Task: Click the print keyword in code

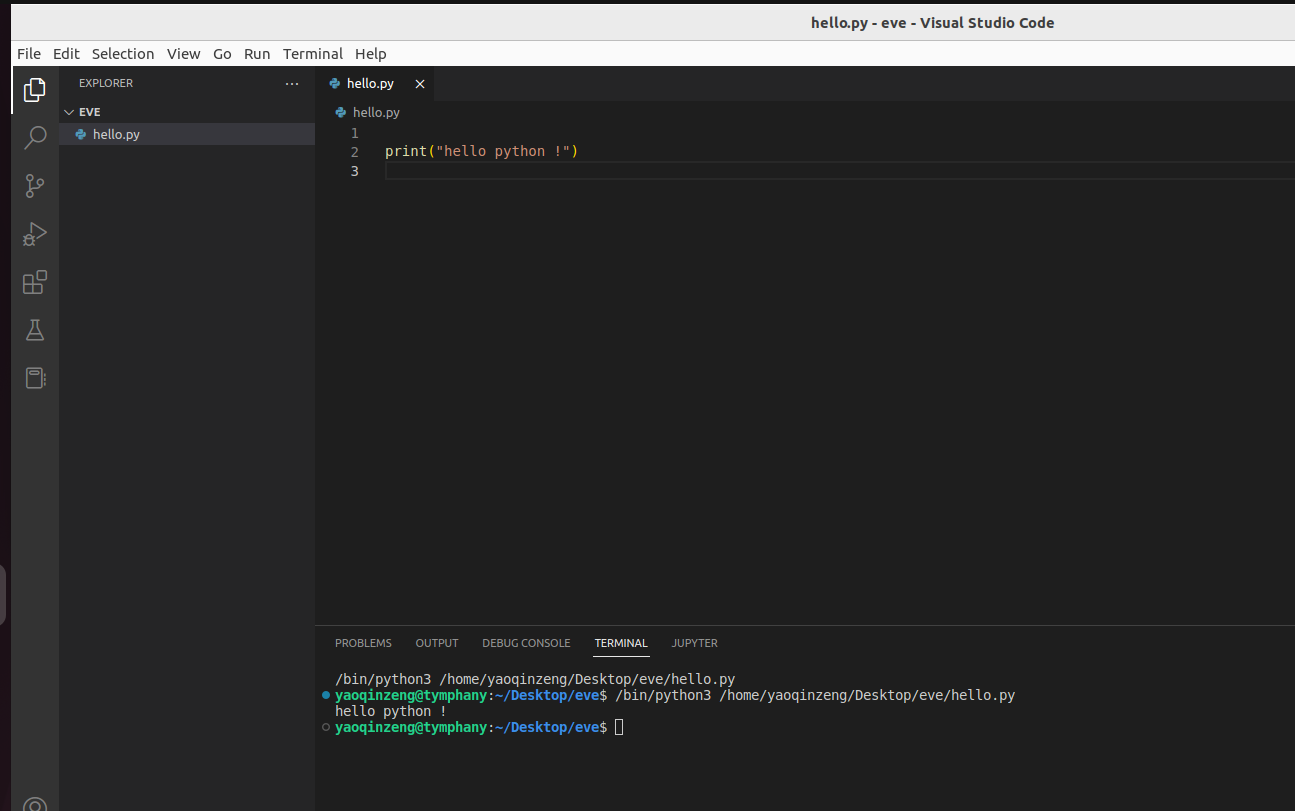Action: 406,152
